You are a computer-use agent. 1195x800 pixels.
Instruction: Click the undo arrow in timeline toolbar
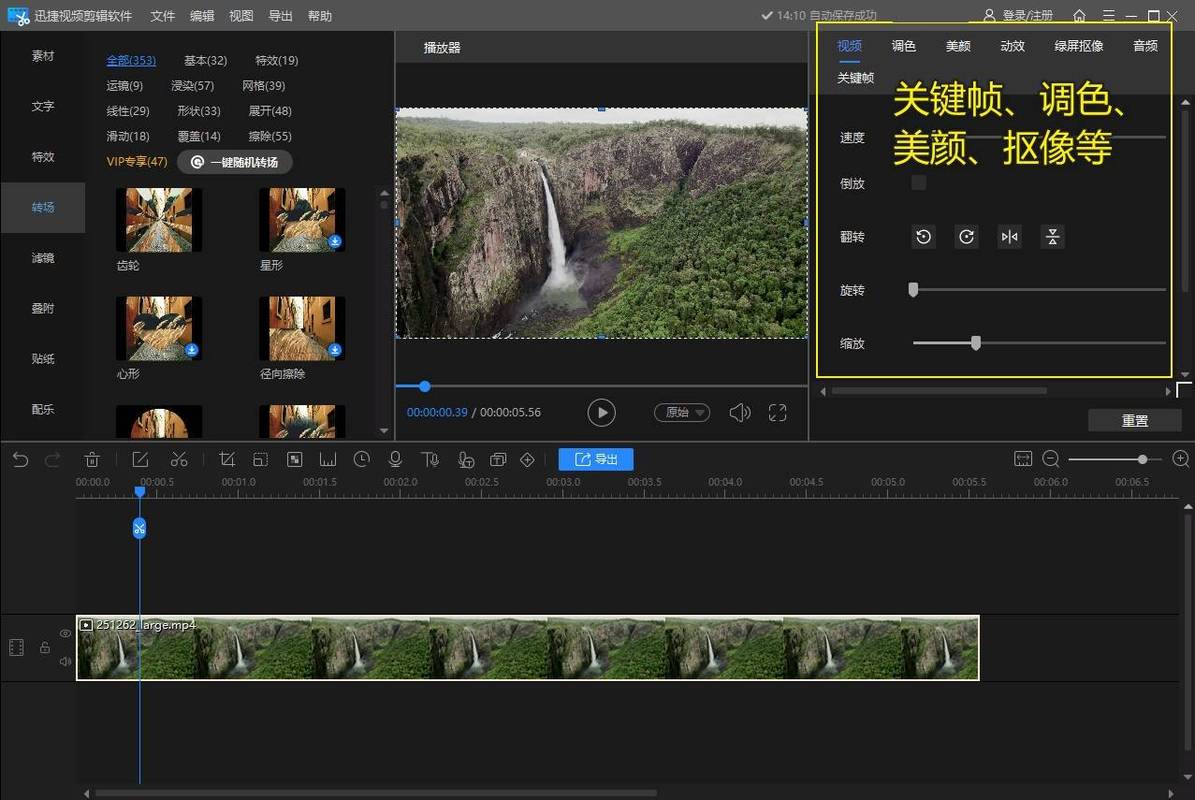pos(21,459)
